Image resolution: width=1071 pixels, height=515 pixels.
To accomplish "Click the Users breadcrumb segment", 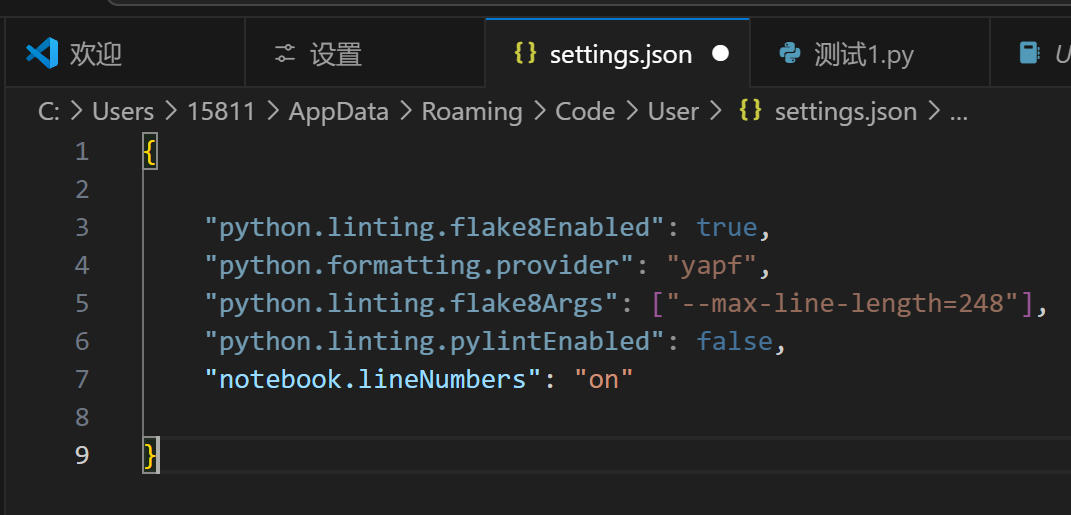I will pyautogui.click(x=123, y=111).
